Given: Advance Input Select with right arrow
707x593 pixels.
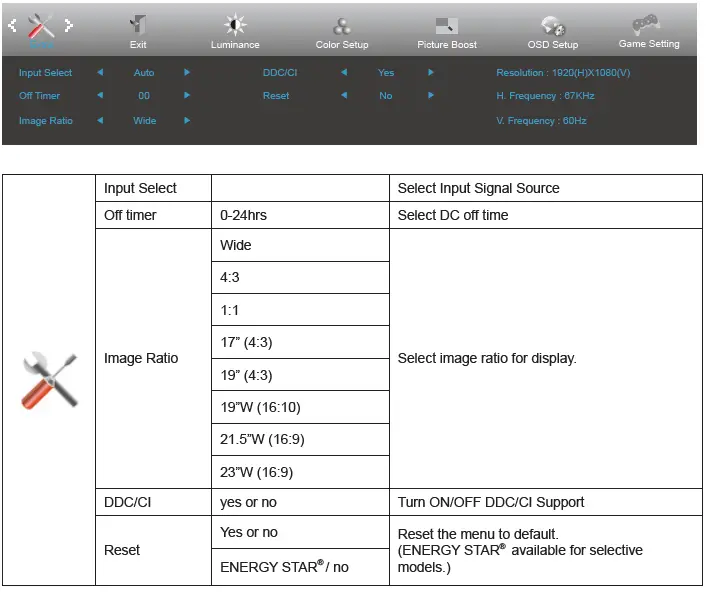Looking at the screenshot, I should tap(187, 72).
